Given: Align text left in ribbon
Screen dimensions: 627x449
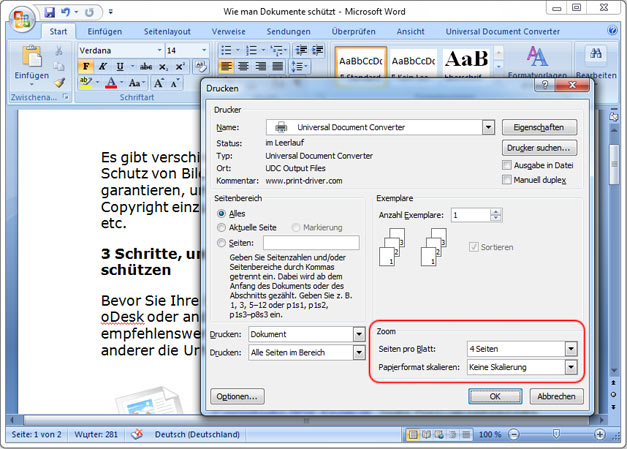Looking at the screenshot, I should [226, 66].
